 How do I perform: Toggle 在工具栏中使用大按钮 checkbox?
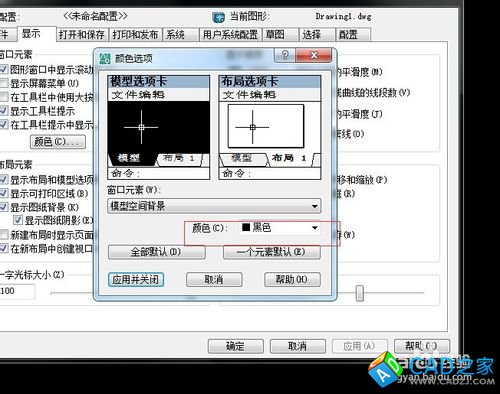(x=3, y=97)
